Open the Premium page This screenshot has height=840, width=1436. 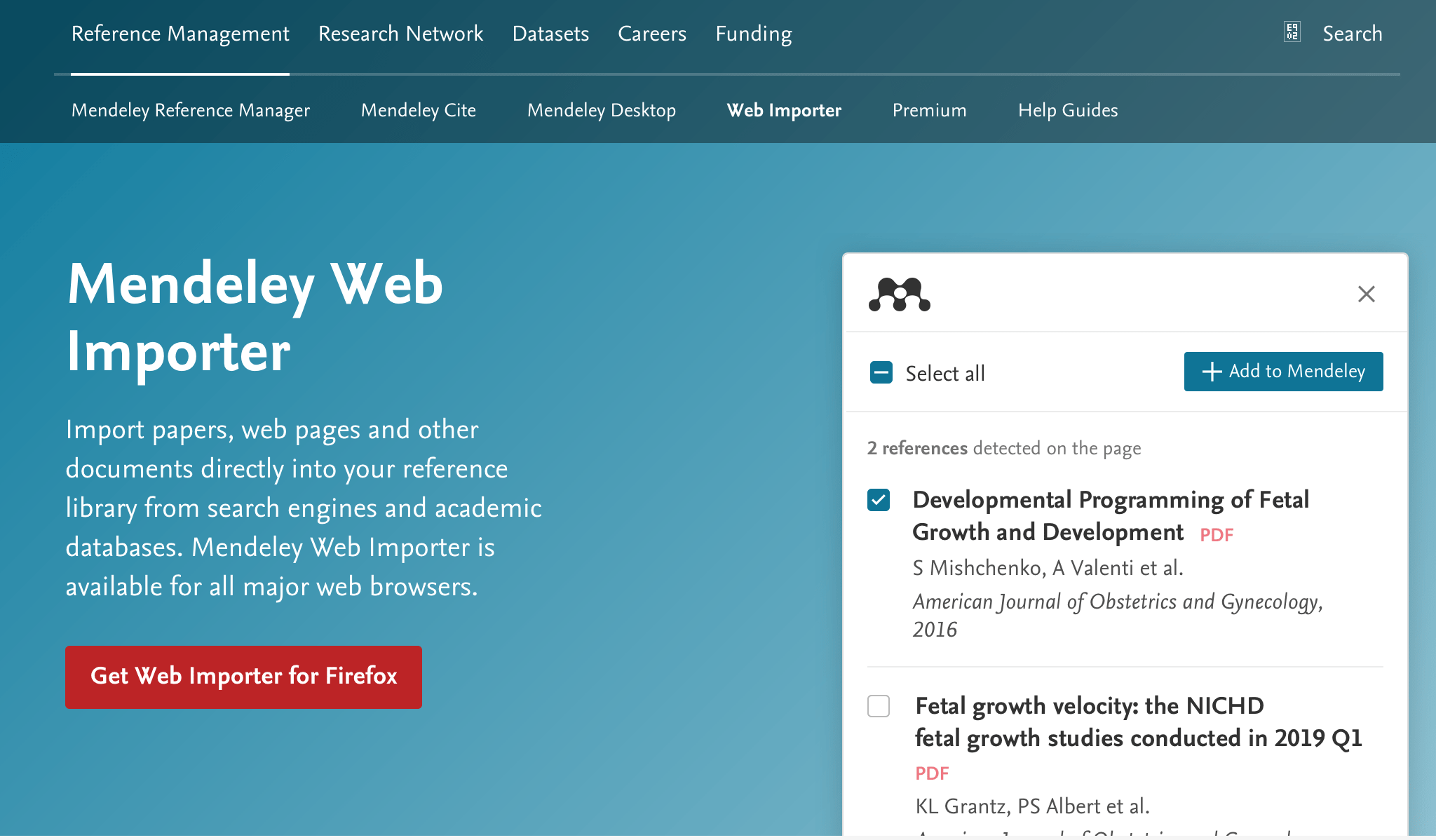pyautogui.click(x=929, y=110)
